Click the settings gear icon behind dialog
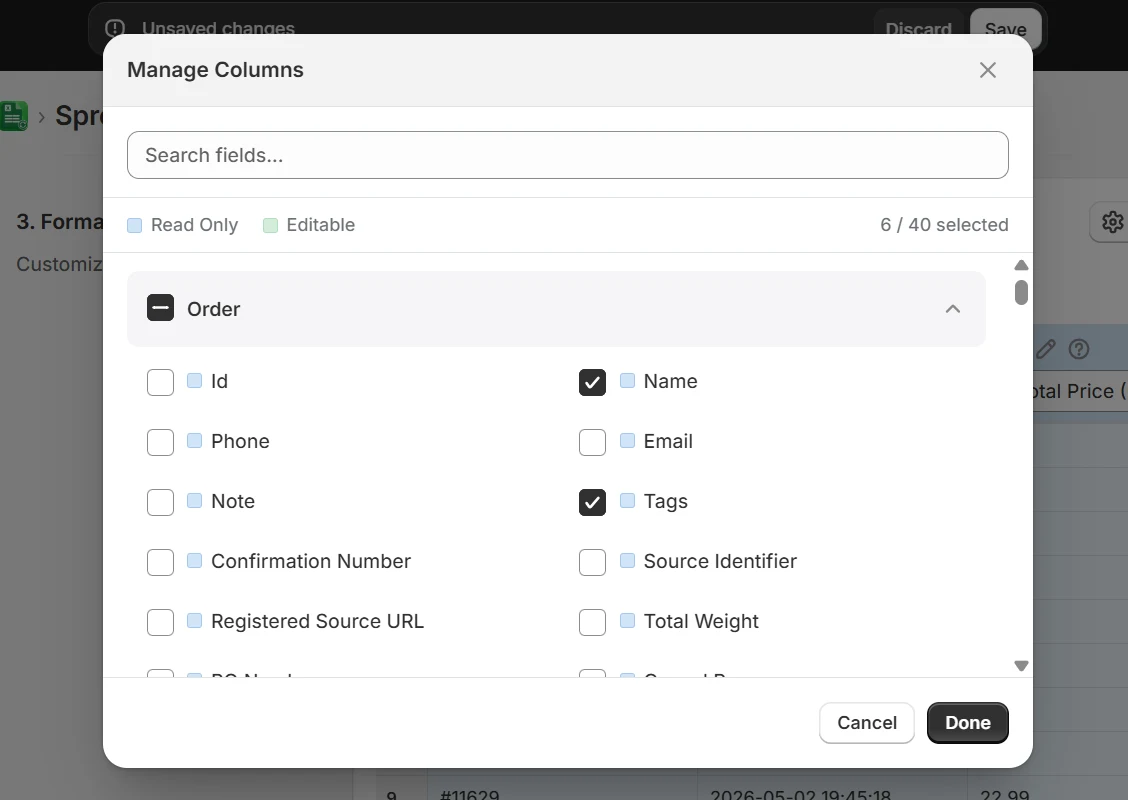Image resolution: width=1128 pixels, height=800 pixels. 1112,222
